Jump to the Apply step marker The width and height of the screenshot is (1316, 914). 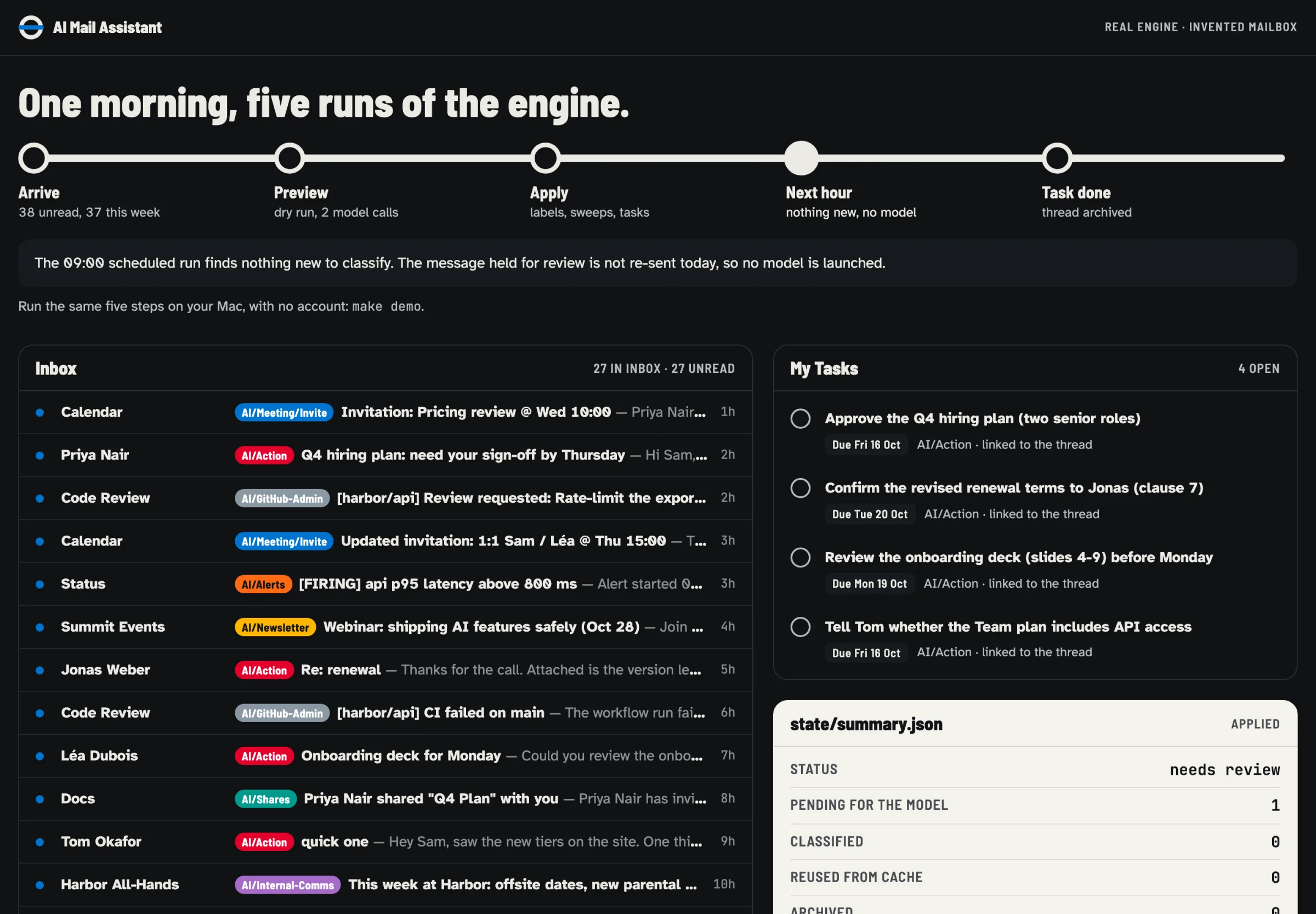pyautogui.click(x=545, y=158)
